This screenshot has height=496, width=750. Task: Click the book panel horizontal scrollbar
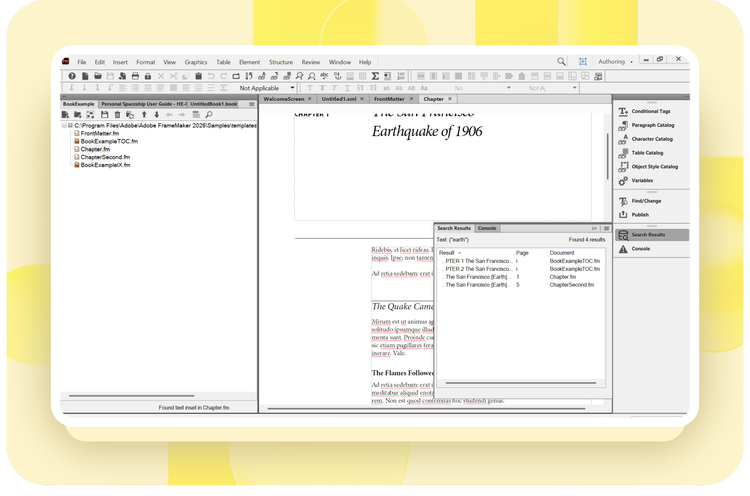(x=132, y=396)
